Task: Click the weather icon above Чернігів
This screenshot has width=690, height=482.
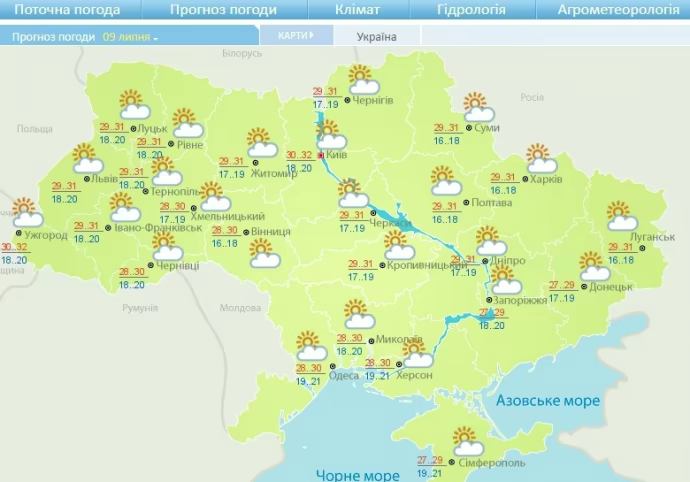Action: click(x=361, y=80)
